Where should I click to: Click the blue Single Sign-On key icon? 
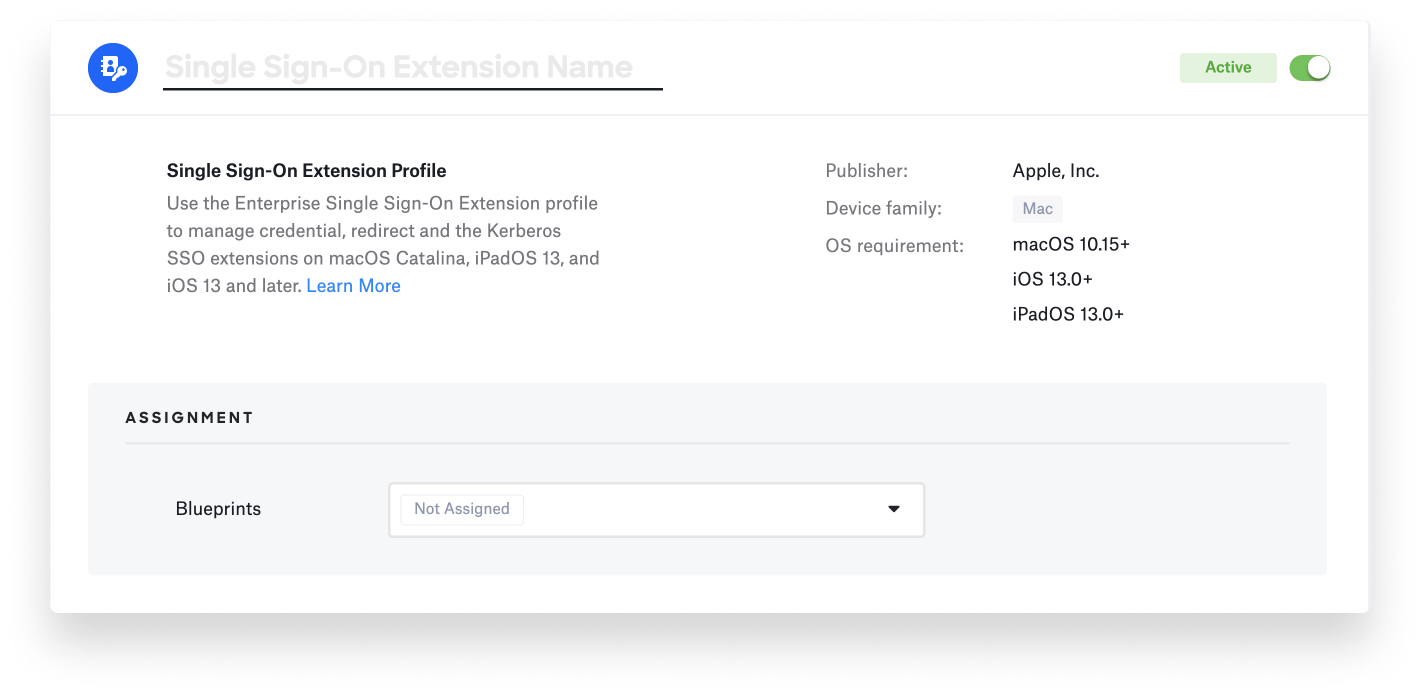click(112, 68)
